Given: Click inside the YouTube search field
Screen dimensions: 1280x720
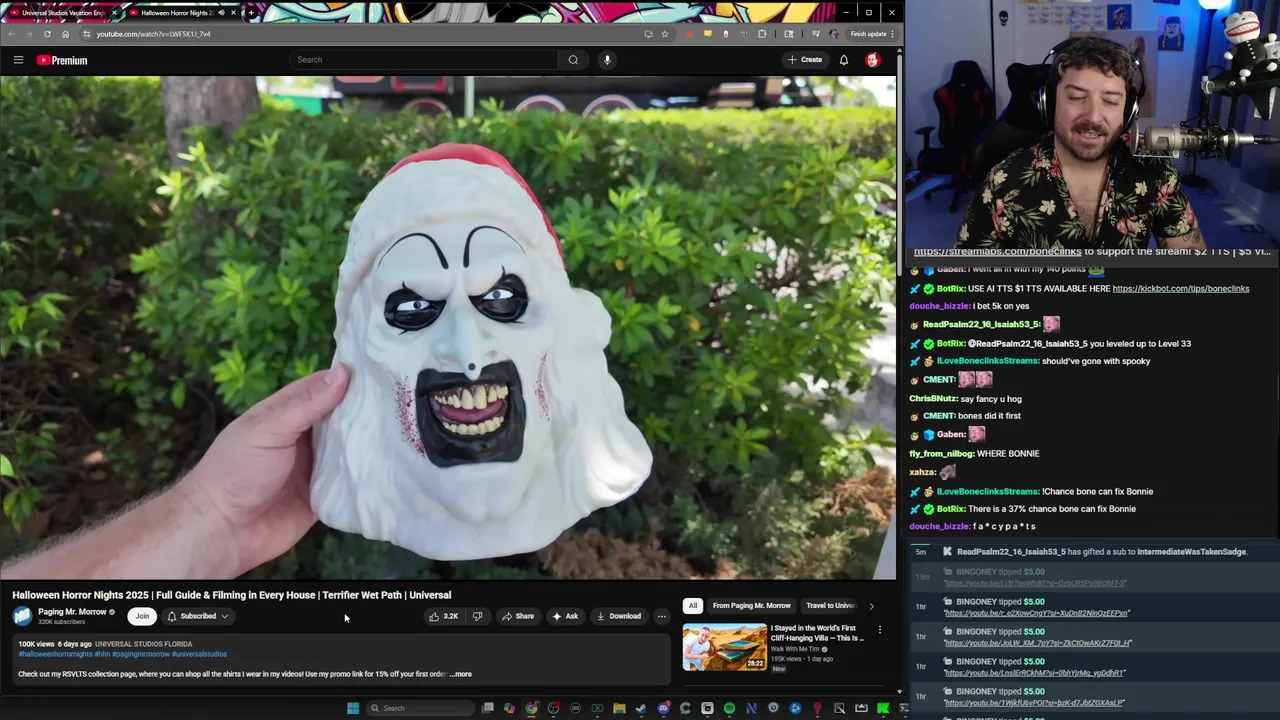Looking at the screenshot, I should point(423,60).
